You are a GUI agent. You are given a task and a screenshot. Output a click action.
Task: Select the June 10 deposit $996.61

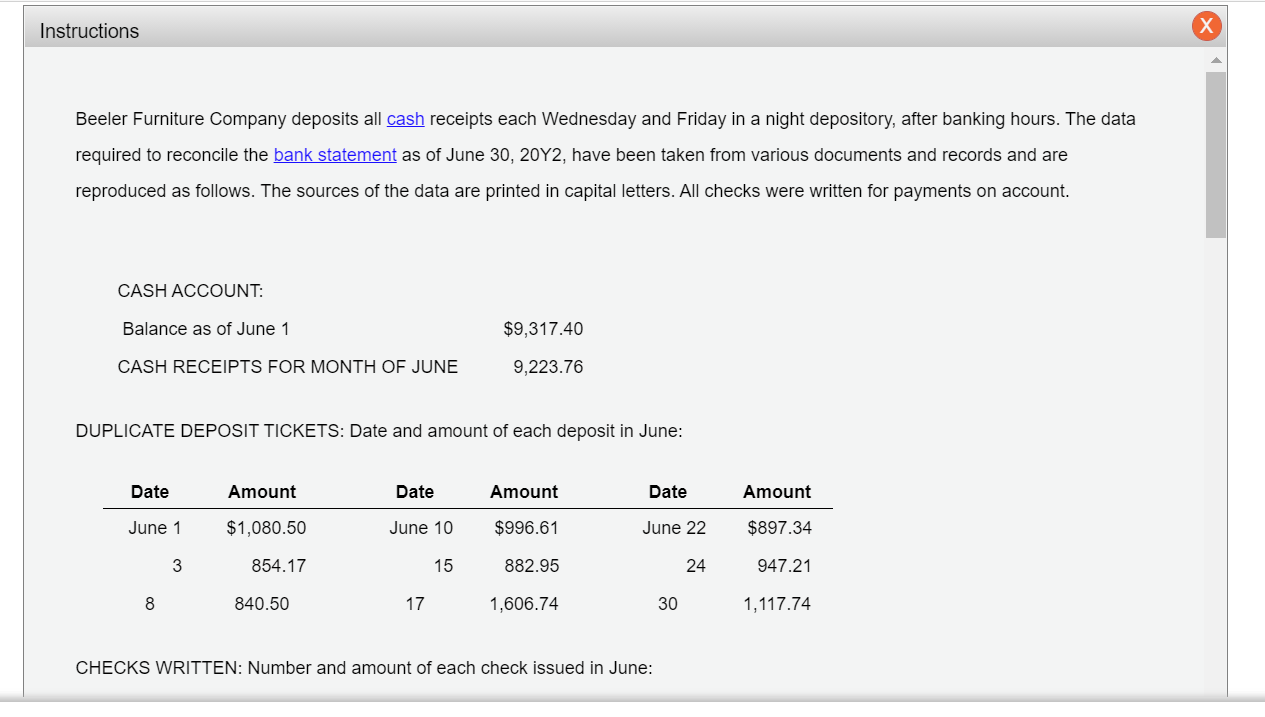(527, 528)
